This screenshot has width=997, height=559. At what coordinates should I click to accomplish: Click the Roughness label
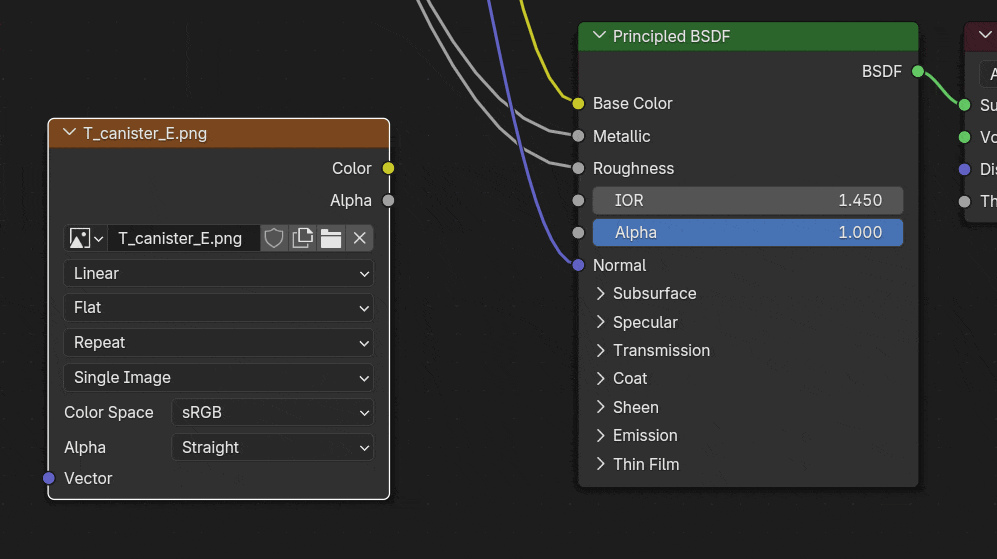pyautogui.click(x=633, y=169)
